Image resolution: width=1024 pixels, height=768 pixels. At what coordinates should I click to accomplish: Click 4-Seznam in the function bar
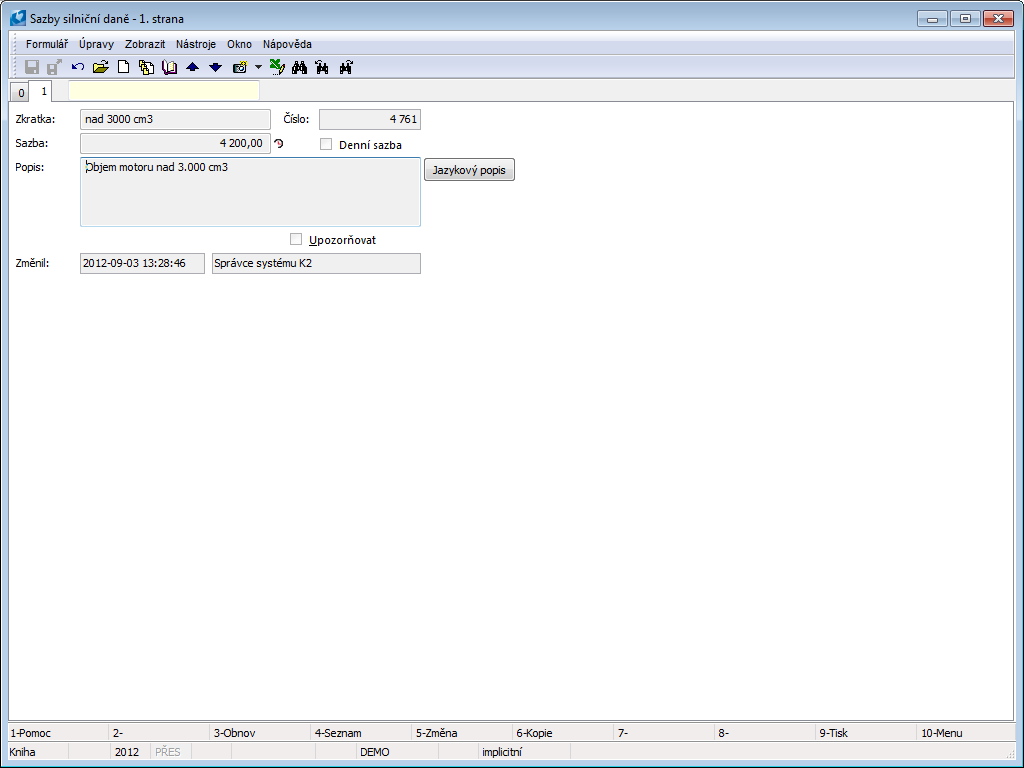pyautogui.click(x=361, y=733)
